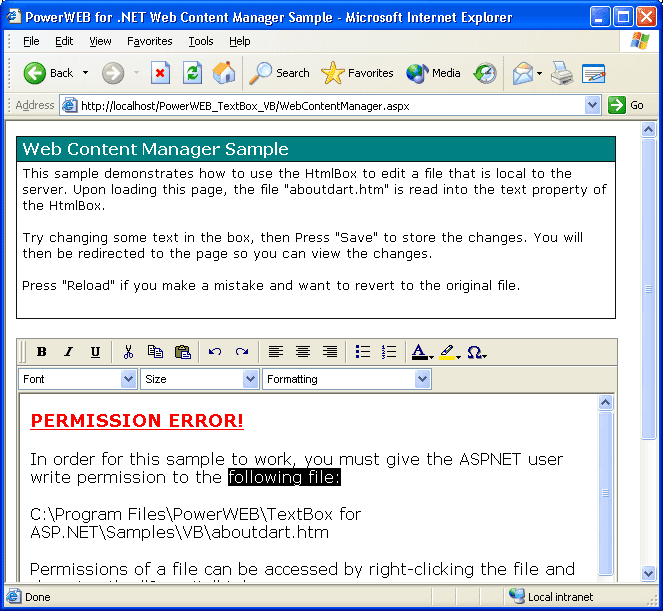The height and width of the screenshot is (611, 663).
Task: Expand the Size dropdown
Action: coord(250,379)
